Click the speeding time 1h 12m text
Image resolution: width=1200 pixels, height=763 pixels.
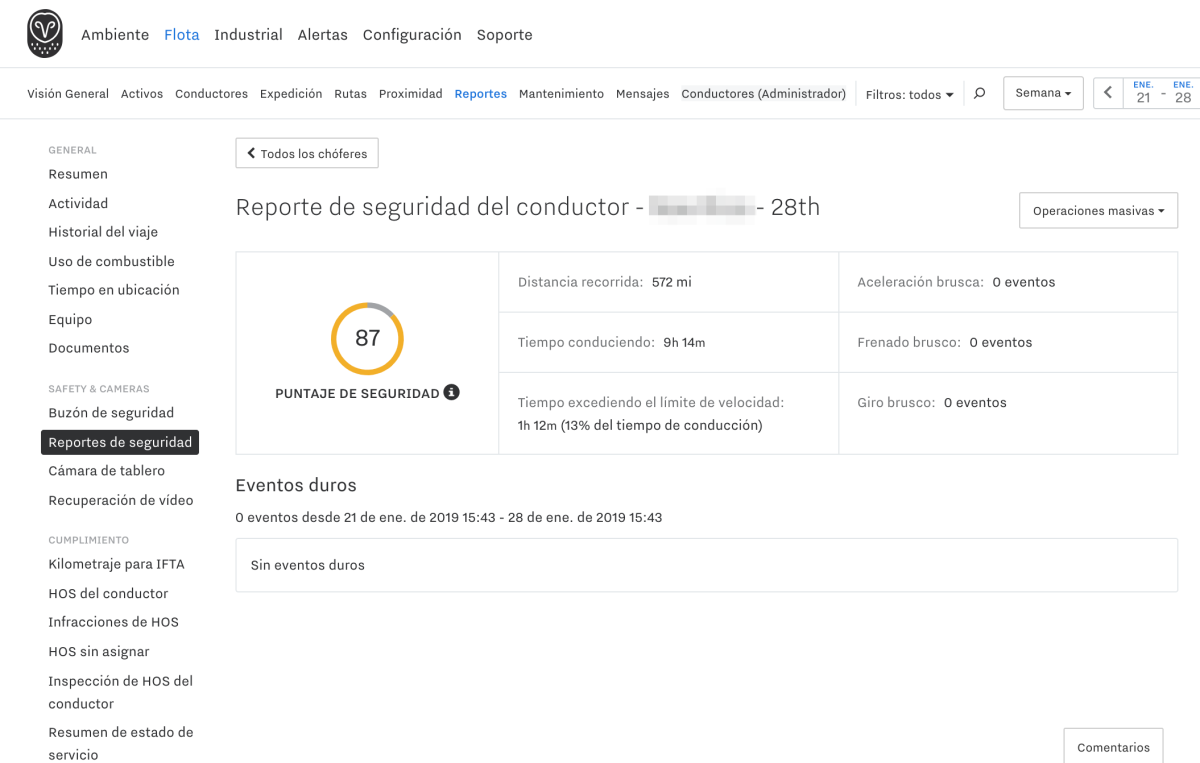640,425
